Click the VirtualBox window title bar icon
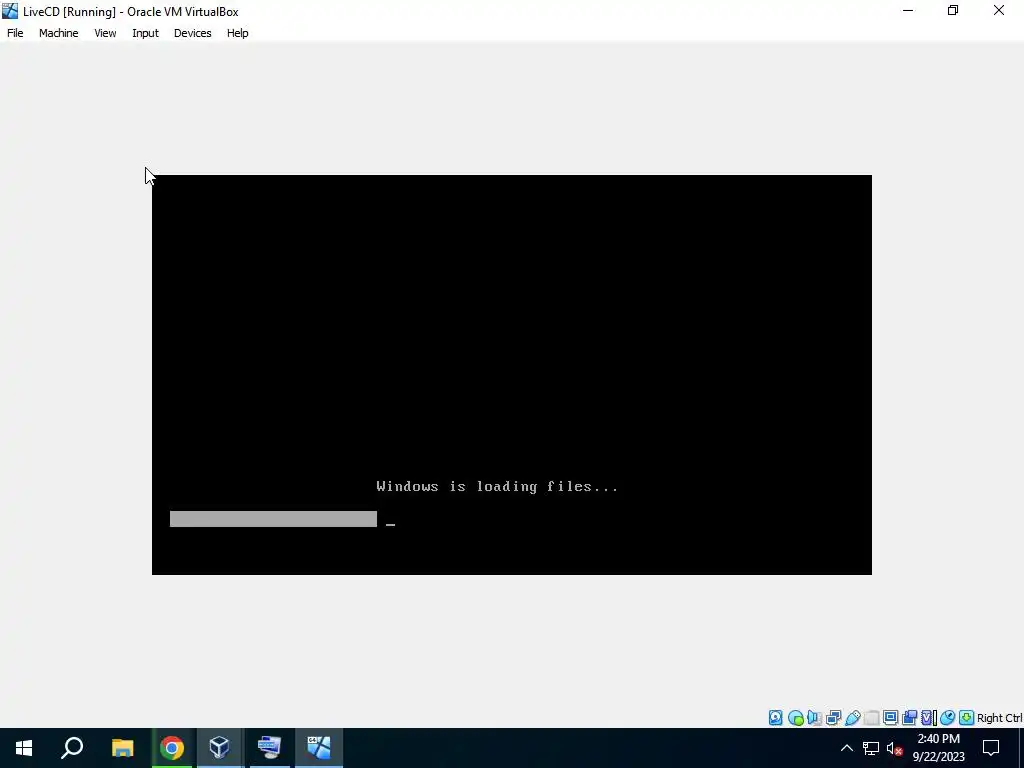Screen dimensions: 1024x768 (x=10, y=11)
